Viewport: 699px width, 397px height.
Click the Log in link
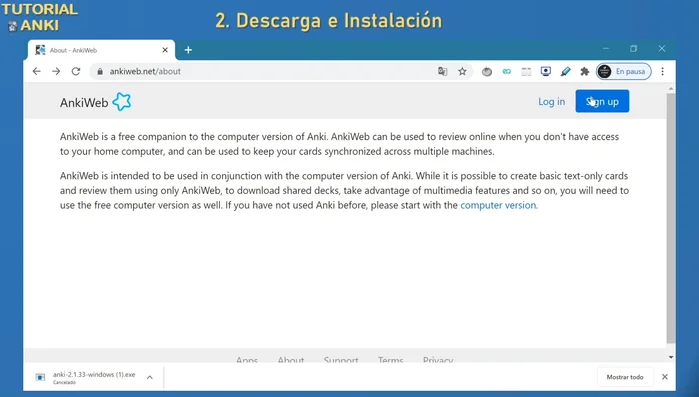click(551, 102)
